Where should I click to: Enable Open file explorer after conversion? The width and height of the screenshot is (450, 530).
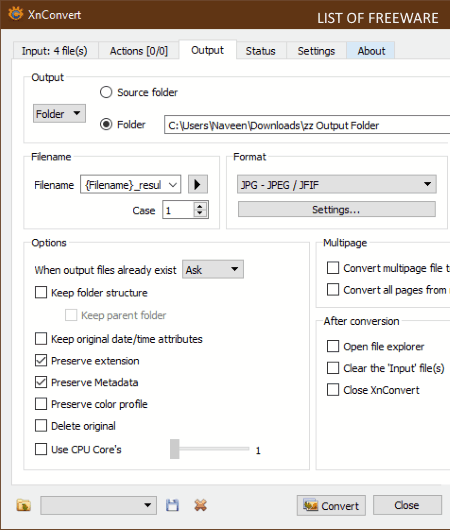(333, 346)
